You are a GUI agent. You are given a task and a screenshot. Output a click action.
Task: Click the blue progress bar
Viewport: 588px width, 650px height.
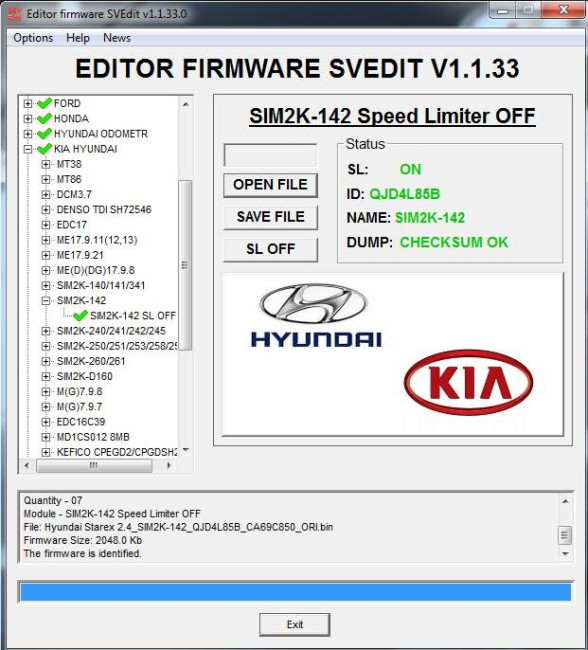point(296,592)
